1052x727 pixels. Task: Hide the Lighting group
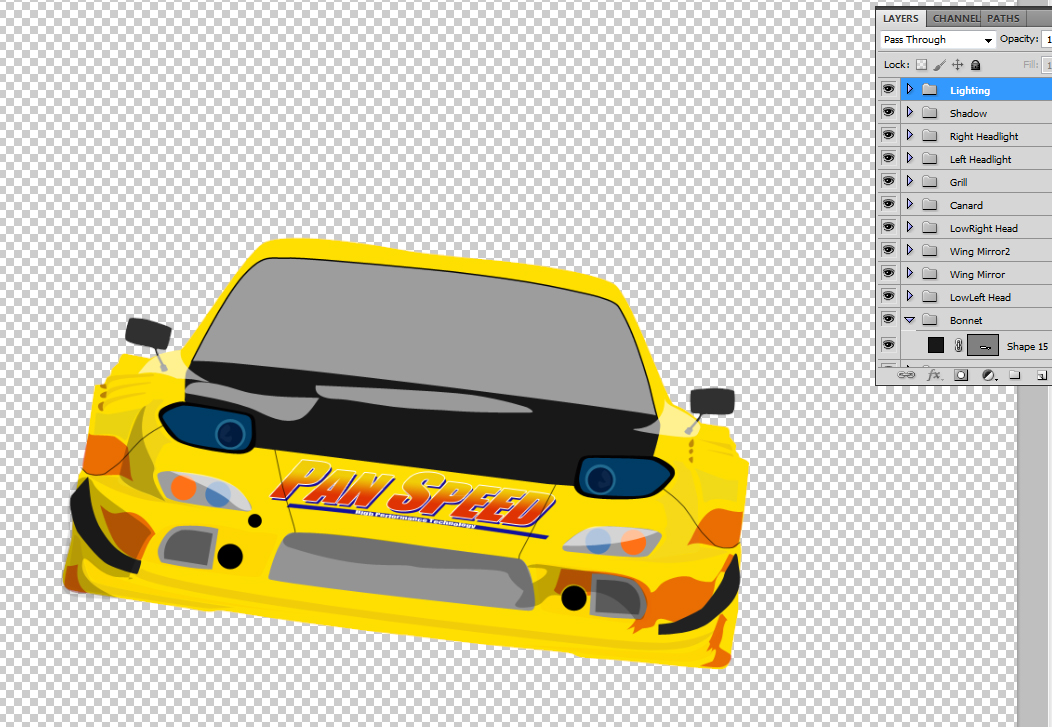click(888, 89)
